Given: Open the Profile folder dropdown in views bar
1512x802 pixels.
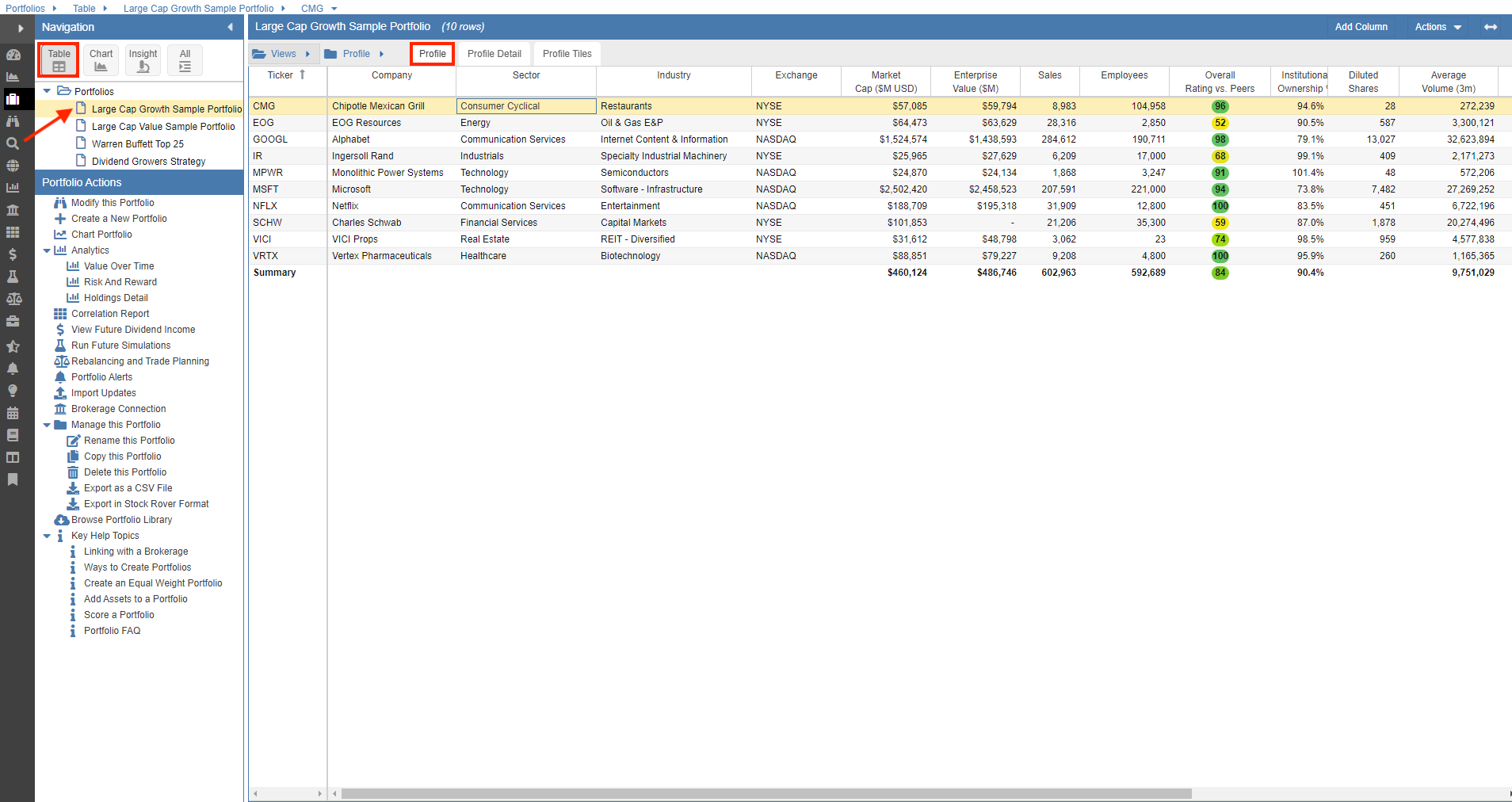Looking at the screenshot, I should [353, 54].
